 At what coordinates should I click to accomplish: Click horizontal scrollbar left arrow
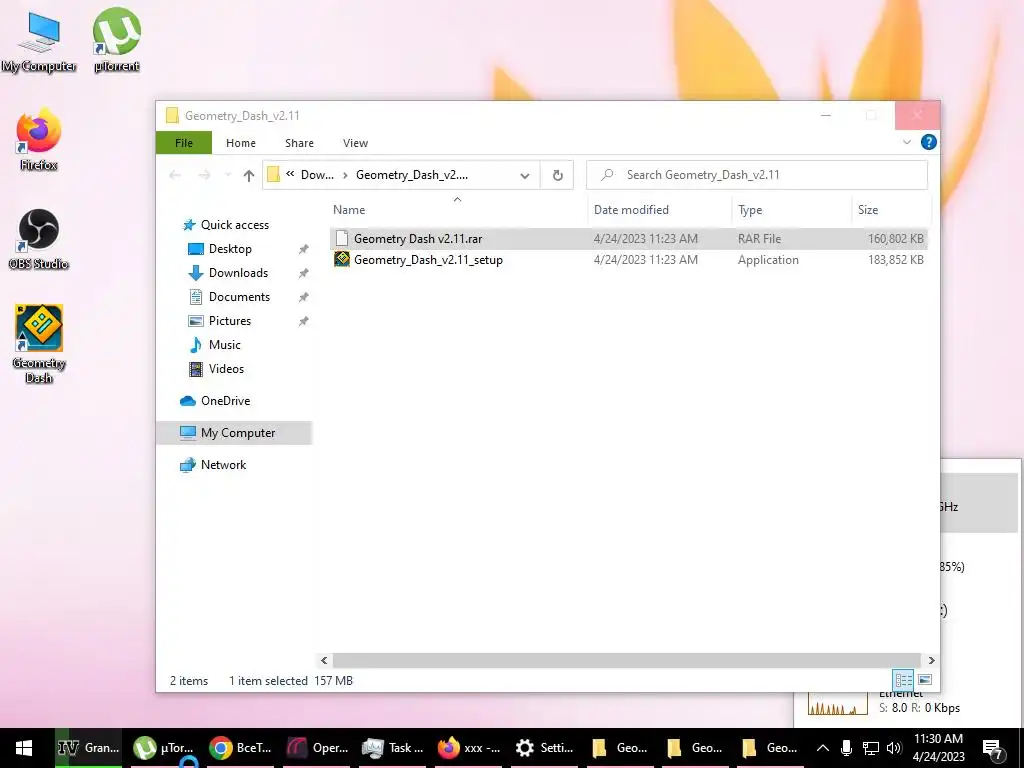[324, 660]
